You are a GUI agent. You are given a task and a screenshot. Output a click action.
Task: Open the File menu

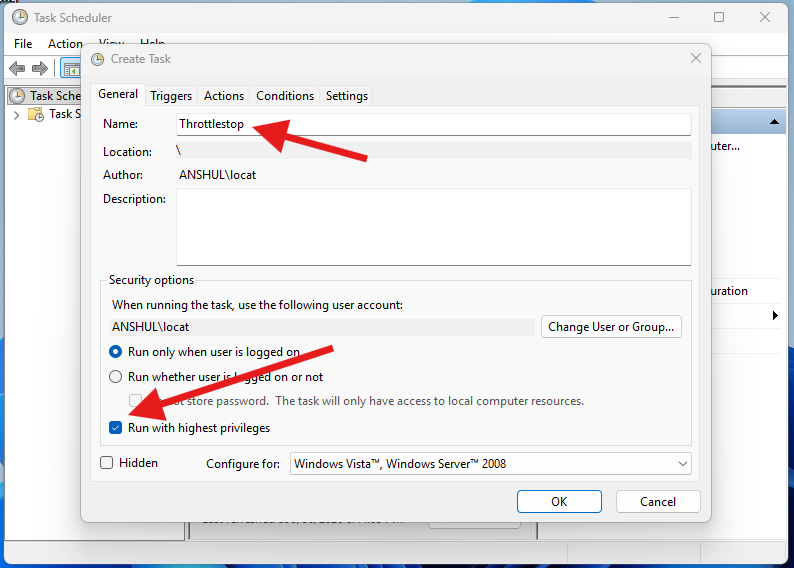click(x=23, y=44)
